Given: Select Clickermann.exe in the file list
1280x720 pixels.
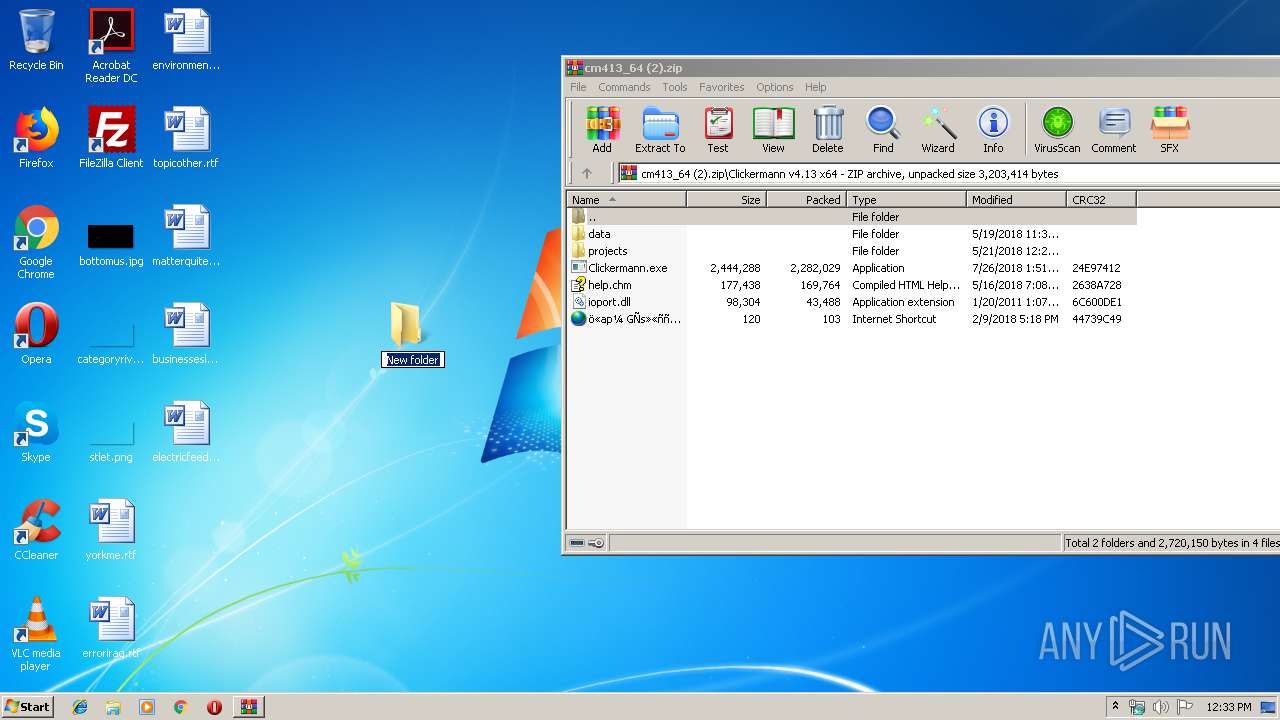Looking at the screenshot, I should pyautogui.click(x=852, y=267).
